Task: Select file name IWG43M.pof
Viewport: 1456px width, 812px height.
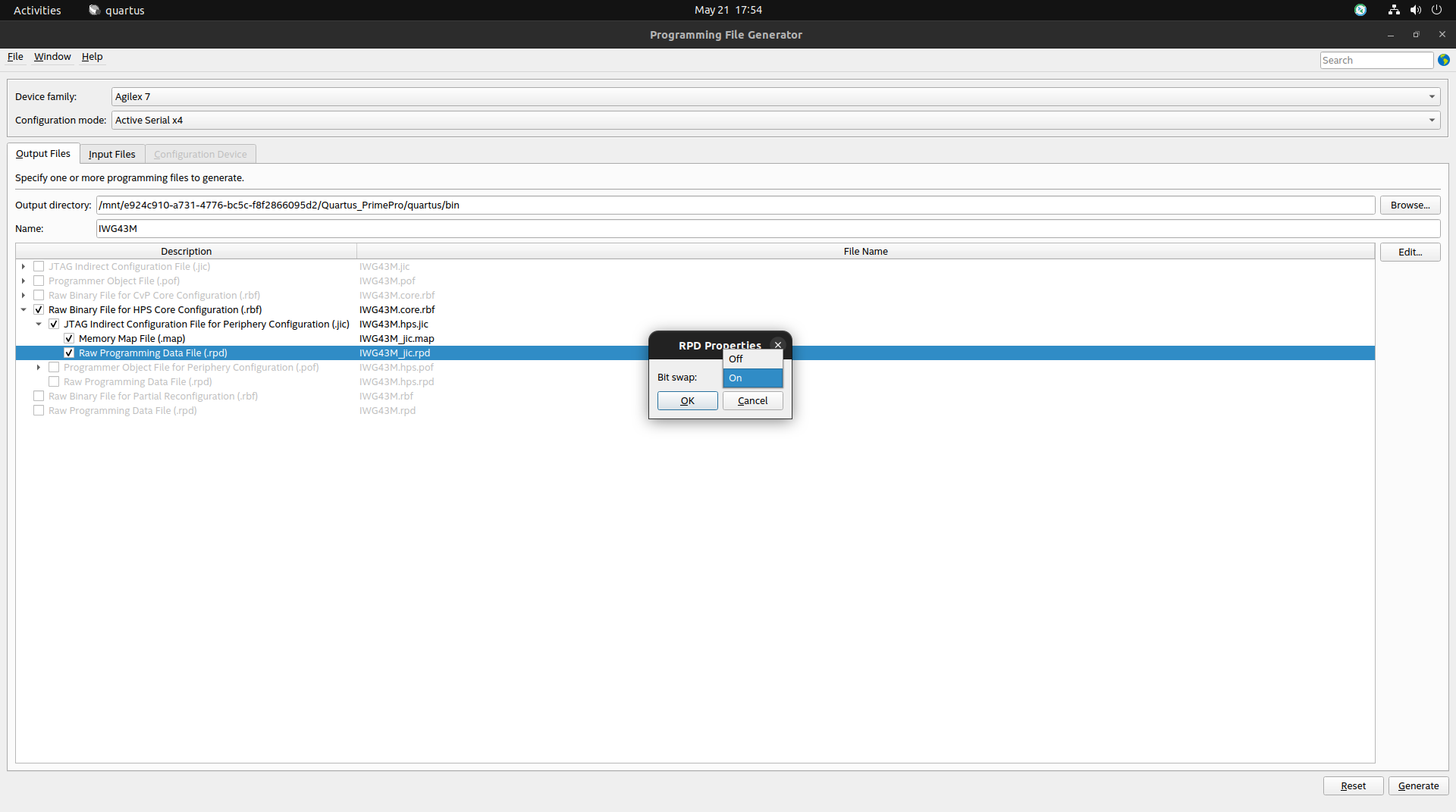Action: pos(387,281)
